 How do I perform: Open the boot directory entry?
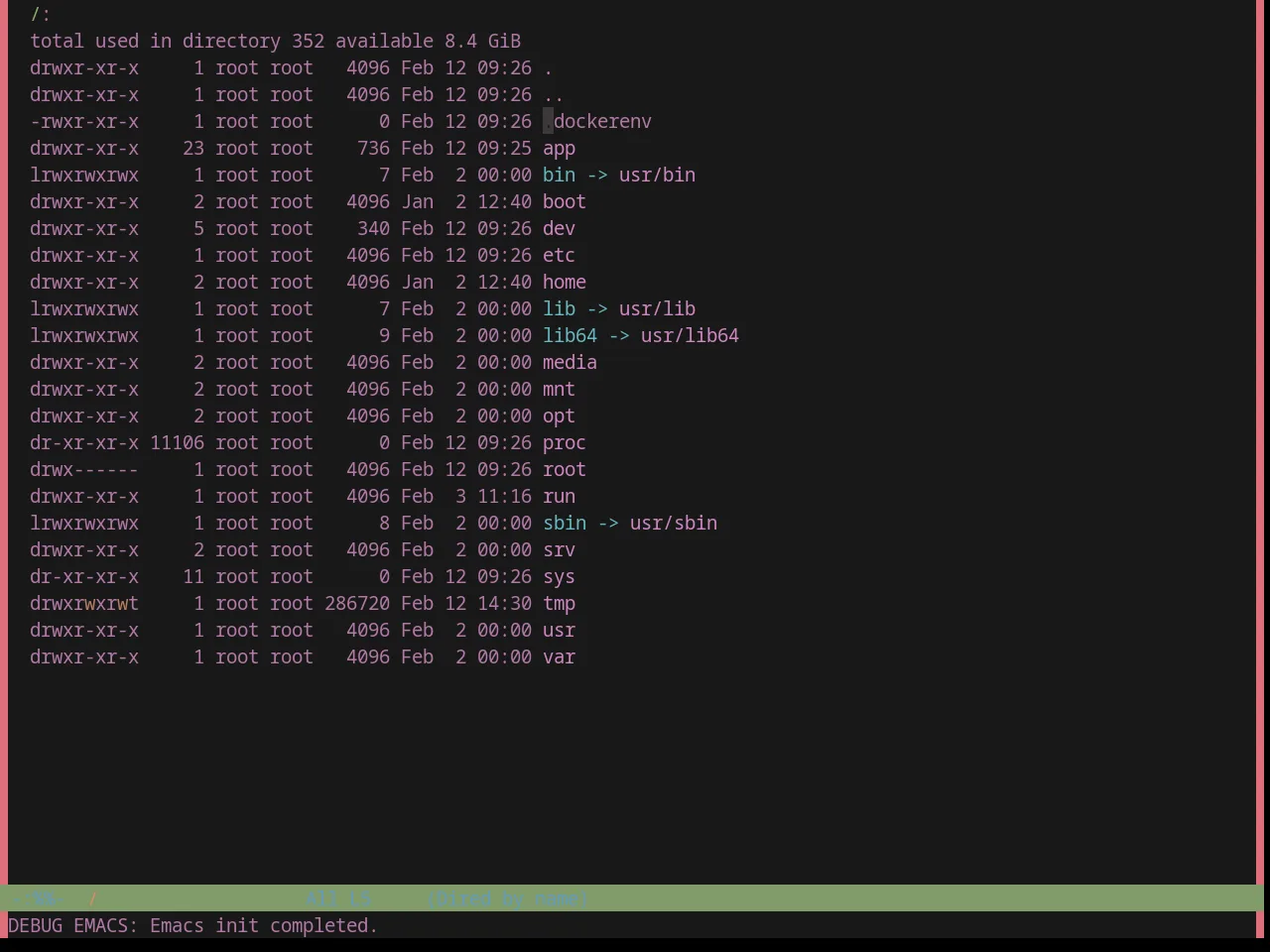pos(565,201)
